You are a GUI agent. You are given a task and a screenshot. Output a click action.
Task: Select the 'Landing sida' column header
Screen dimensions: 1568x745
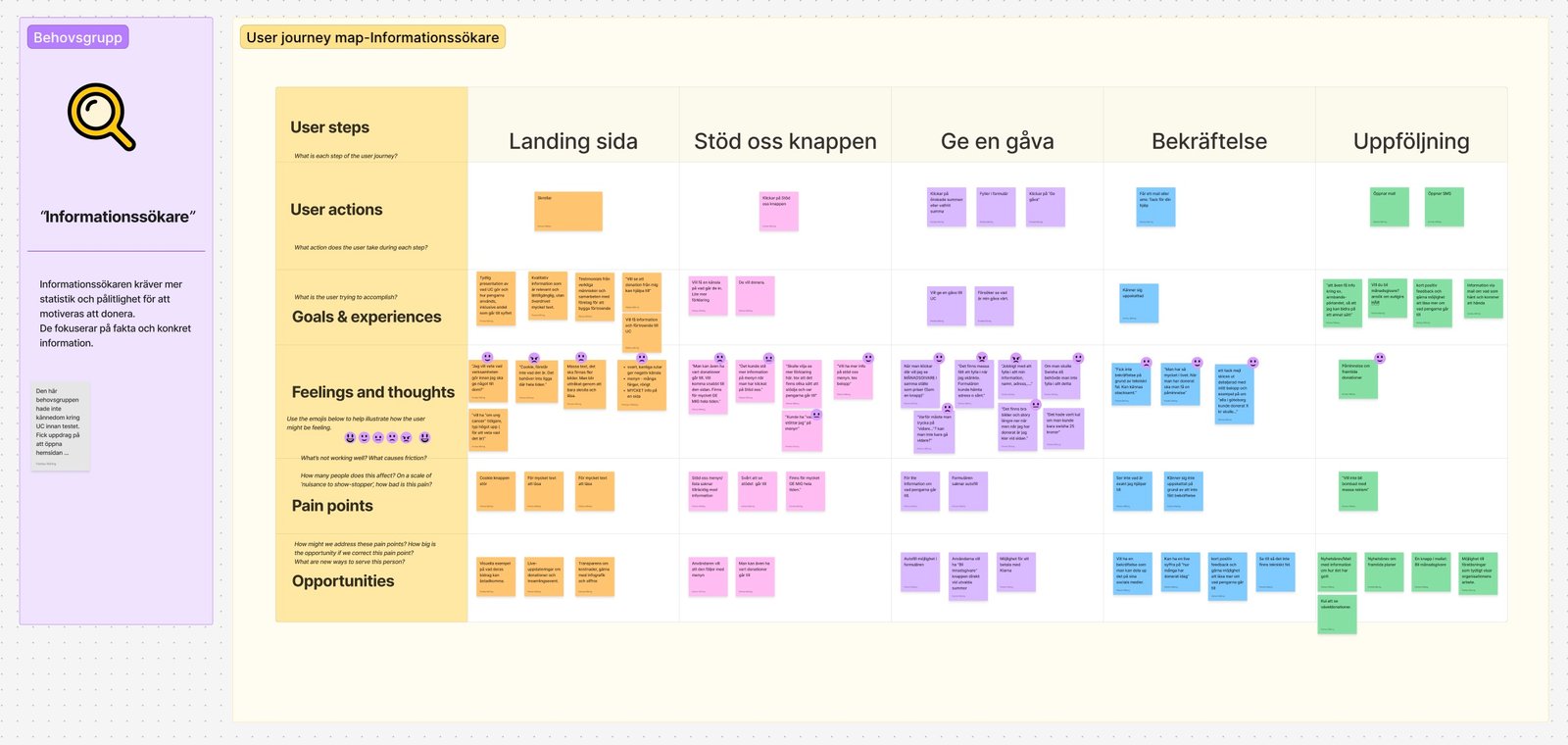coord(573,141)
